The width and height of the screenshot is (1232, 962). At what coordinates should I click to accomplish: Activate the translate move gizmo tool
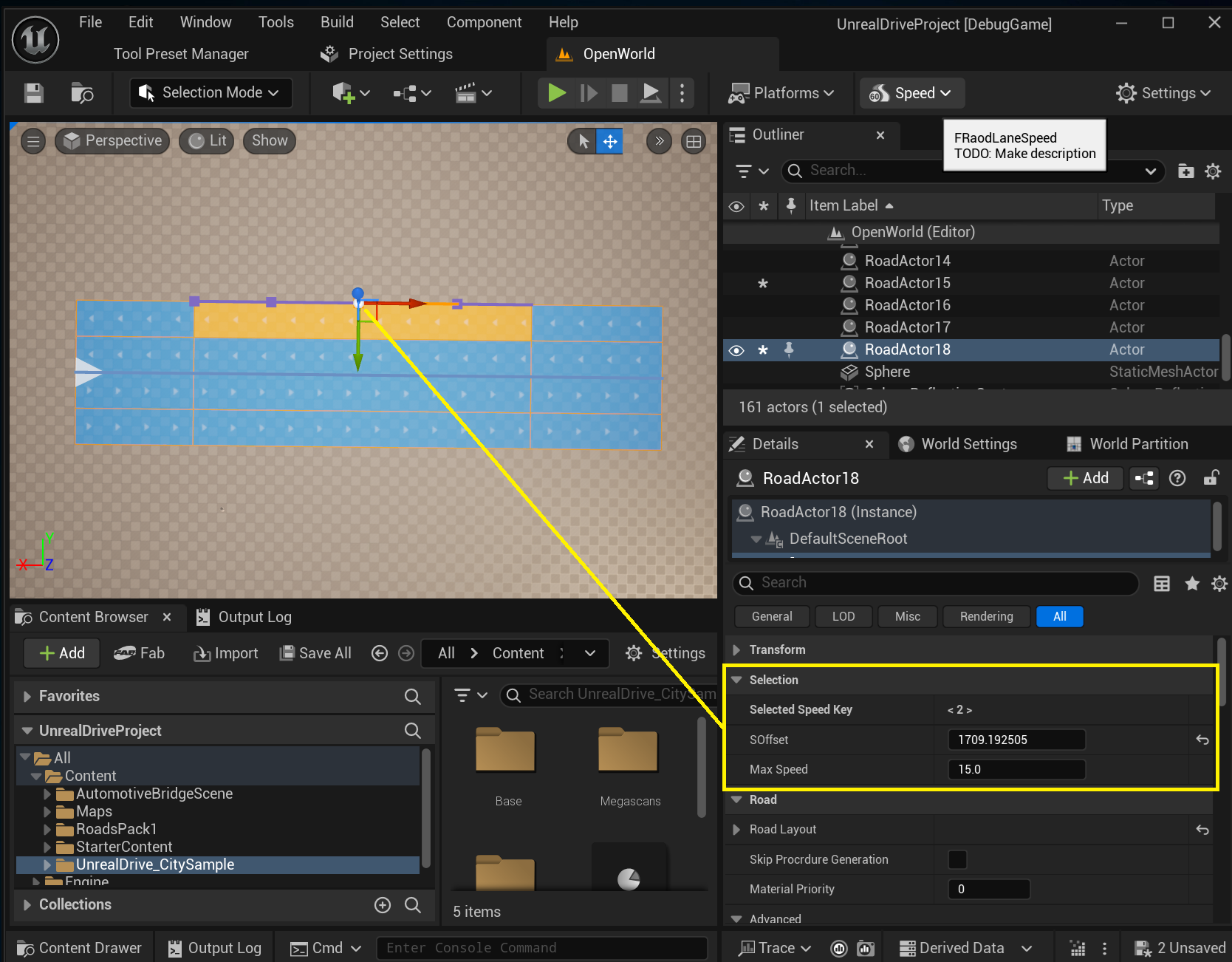pyautogui.click(x=610, y=141)
